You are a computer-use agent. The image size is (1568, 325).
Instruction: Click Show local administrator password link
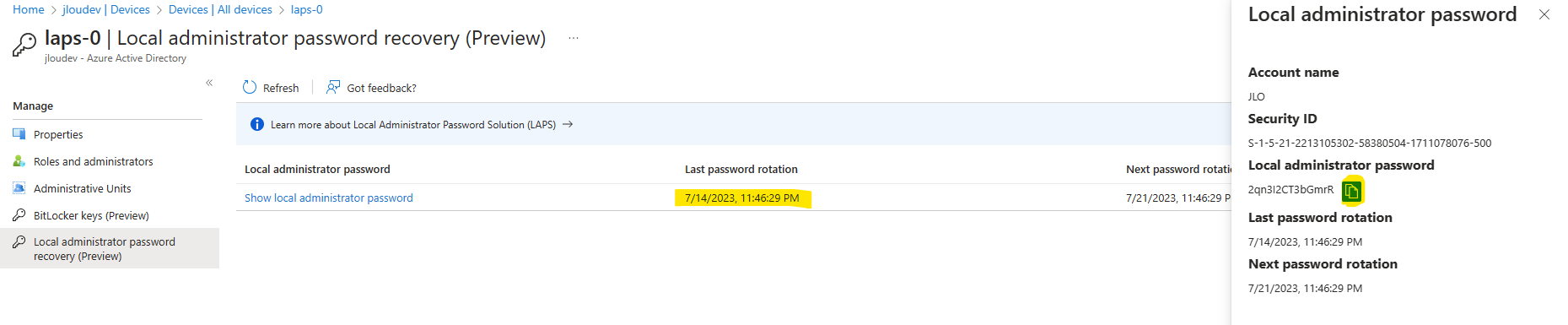click(329, 198)
